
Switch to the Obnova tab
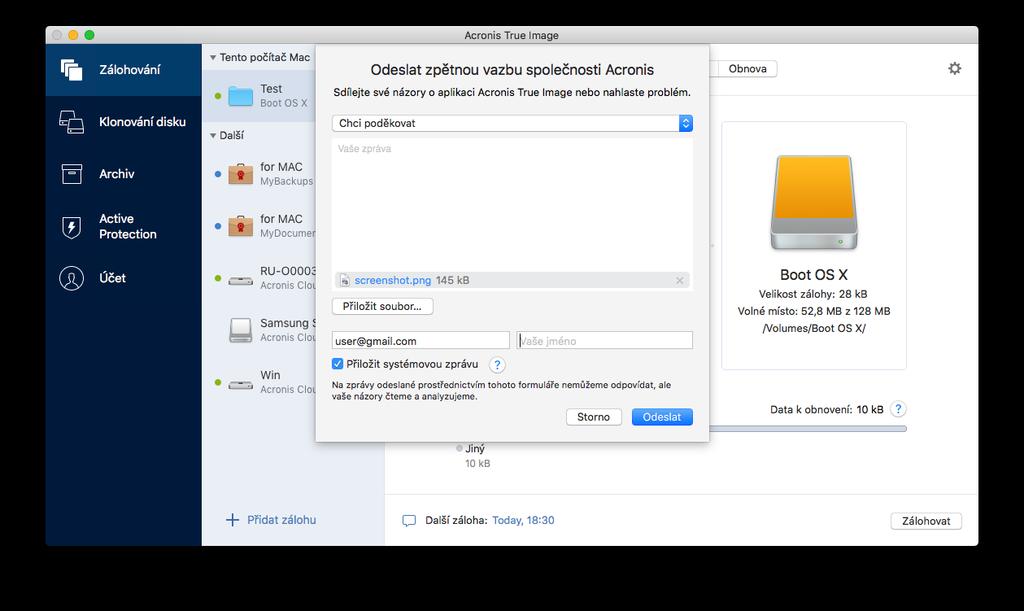pyautogui.click(x=747, y=69)
